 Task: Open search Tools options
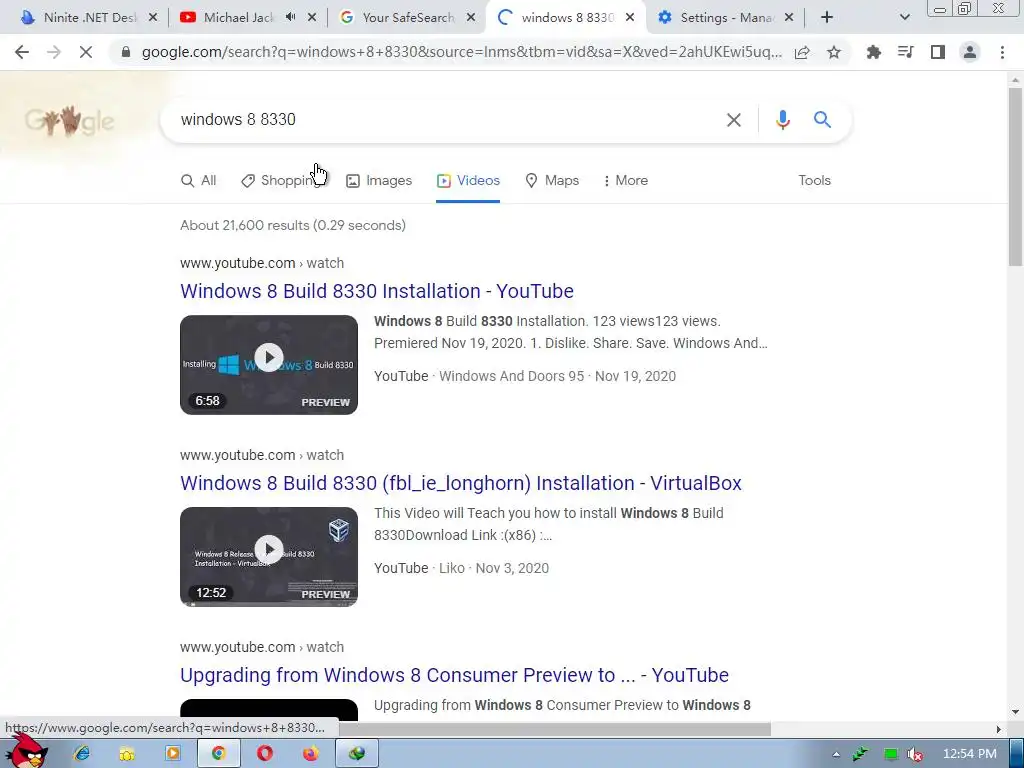814,180
